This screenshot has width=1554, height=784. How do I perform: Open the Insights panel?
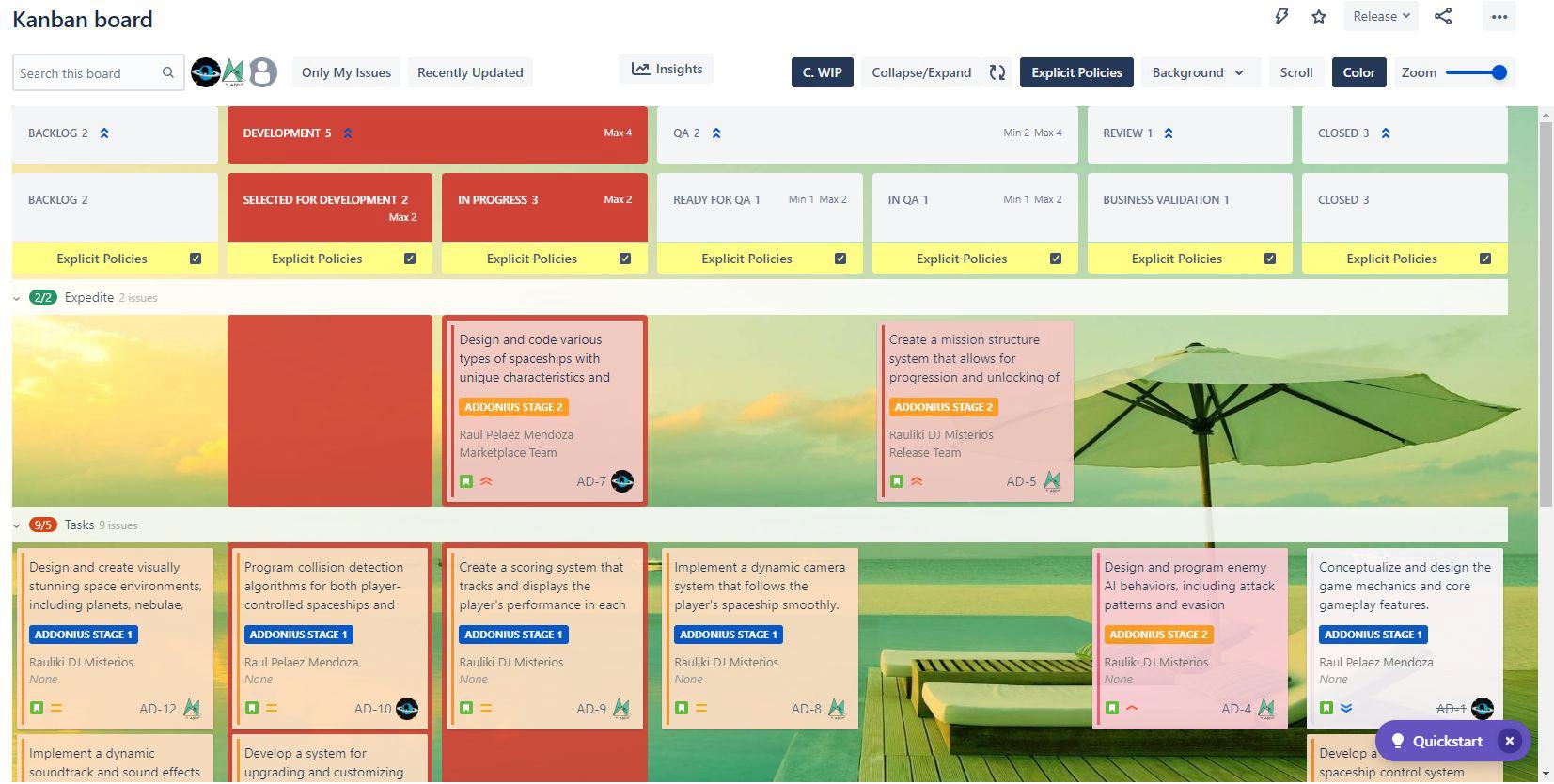(x=667, y=69)
